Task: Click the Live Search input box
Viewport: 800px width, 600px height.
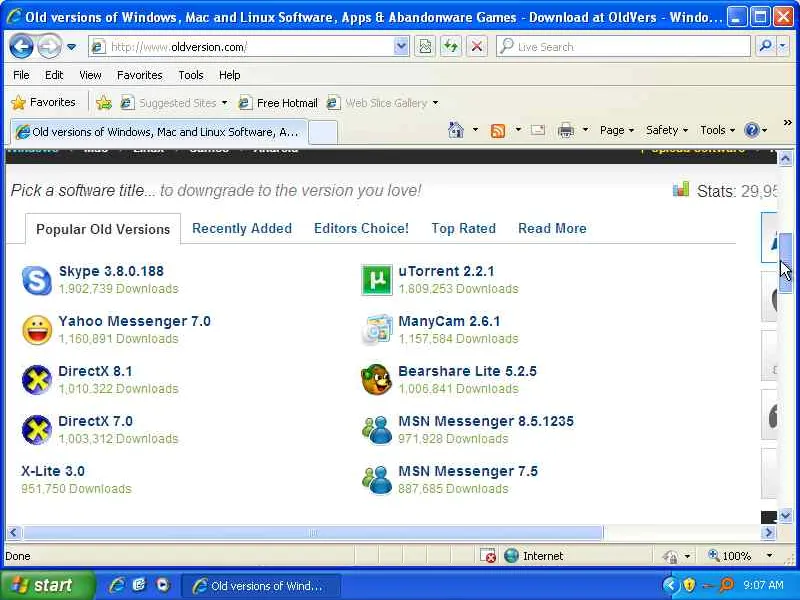Action: coord(623,47)
